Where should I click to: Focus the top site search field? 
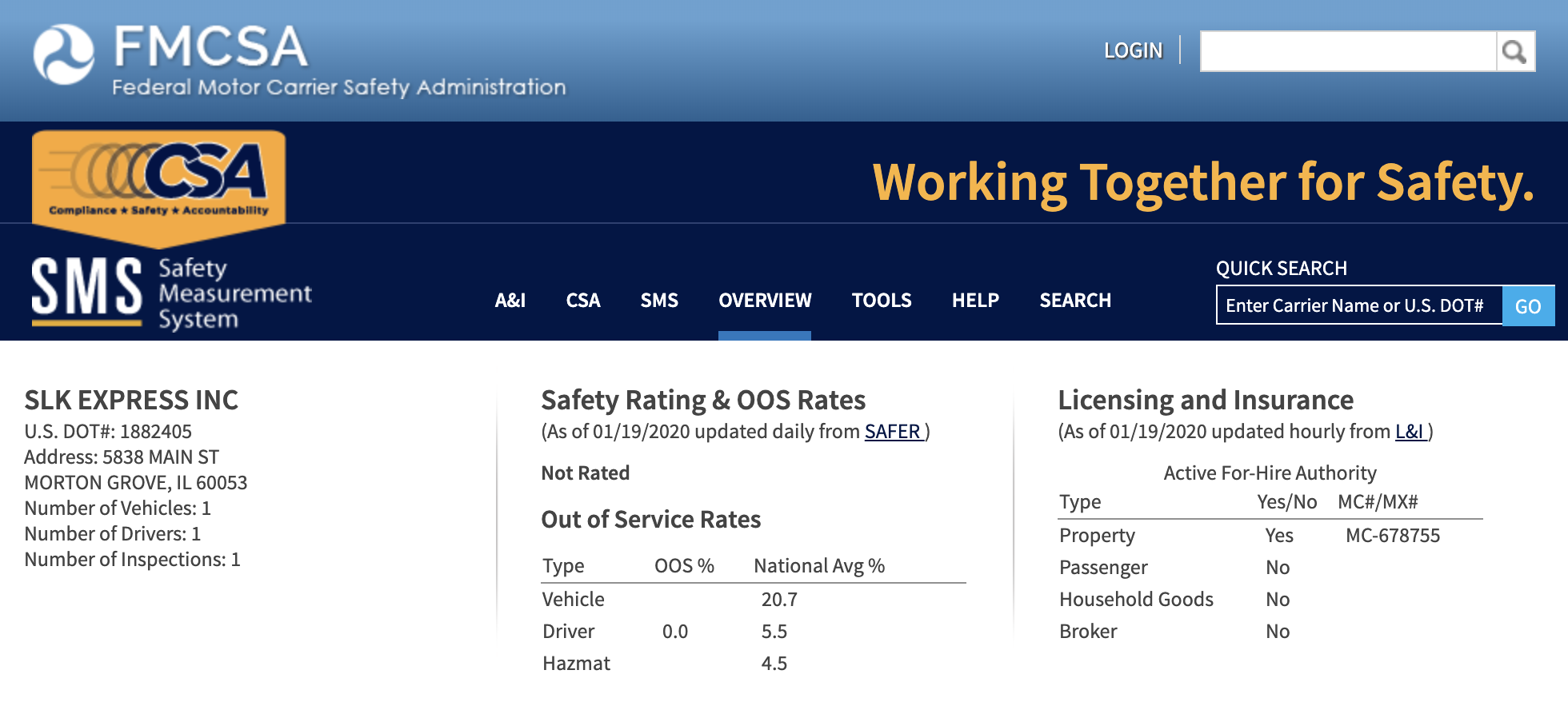(1348, 51)
